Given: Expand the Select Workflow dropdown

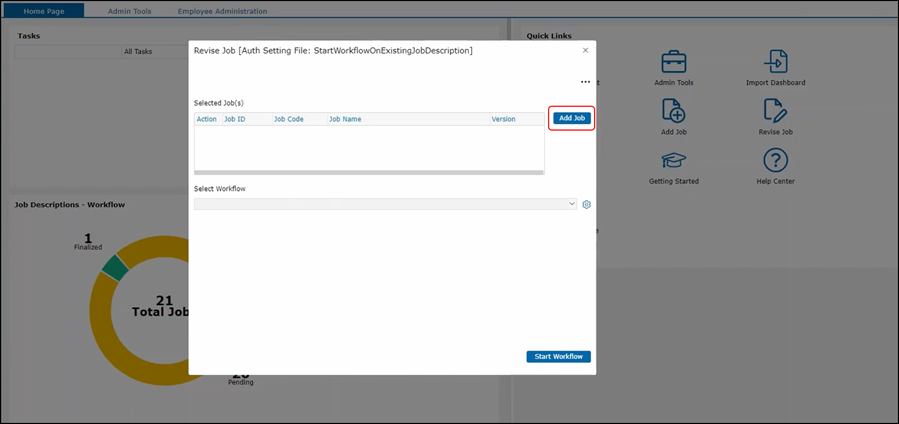Looking at the screenshot, I should [385, 204].
